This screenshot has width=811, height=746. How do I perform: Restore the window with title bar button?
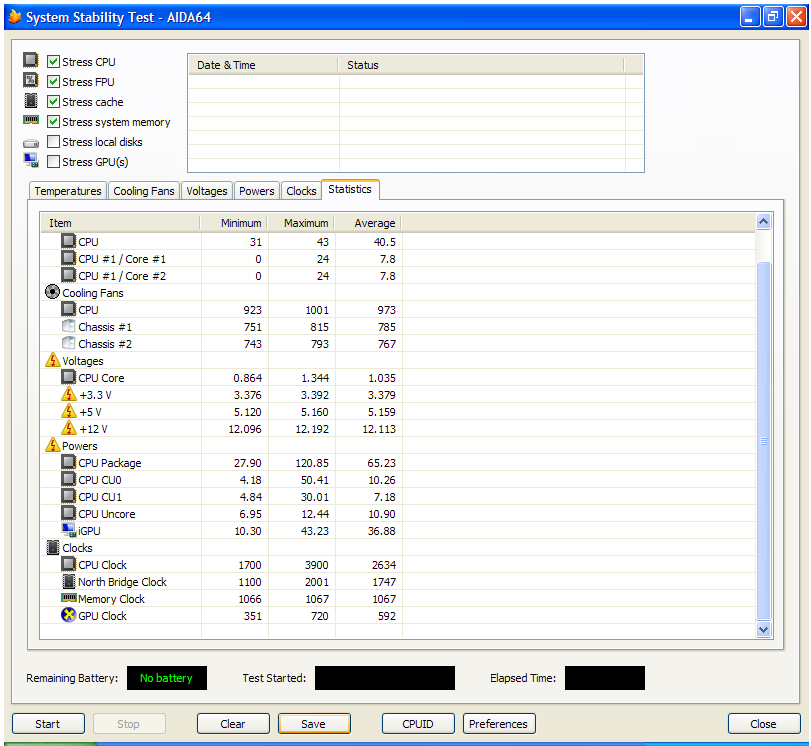coord(773,17)
